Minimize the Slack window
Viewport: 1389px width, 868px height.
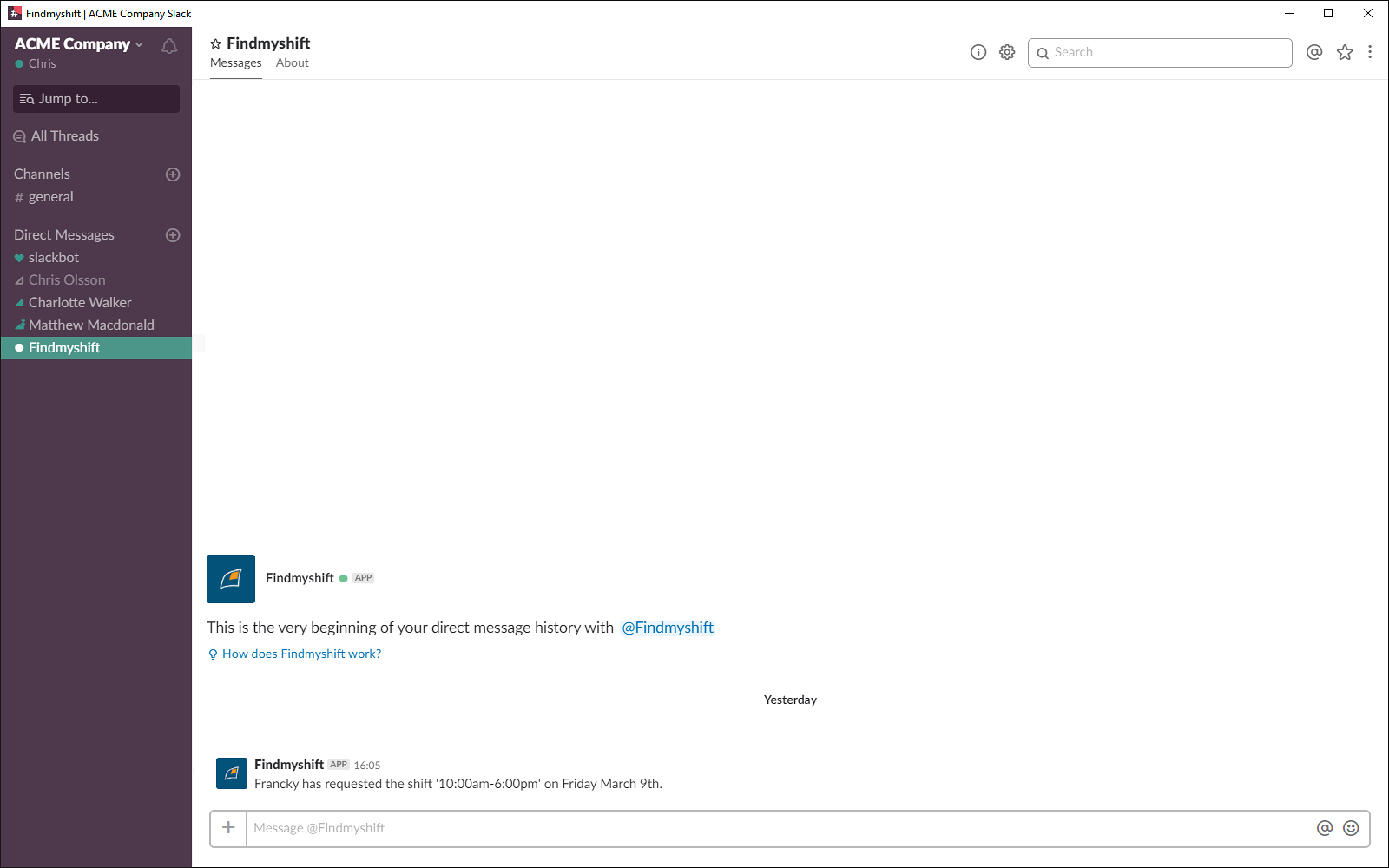point(1289,13)
